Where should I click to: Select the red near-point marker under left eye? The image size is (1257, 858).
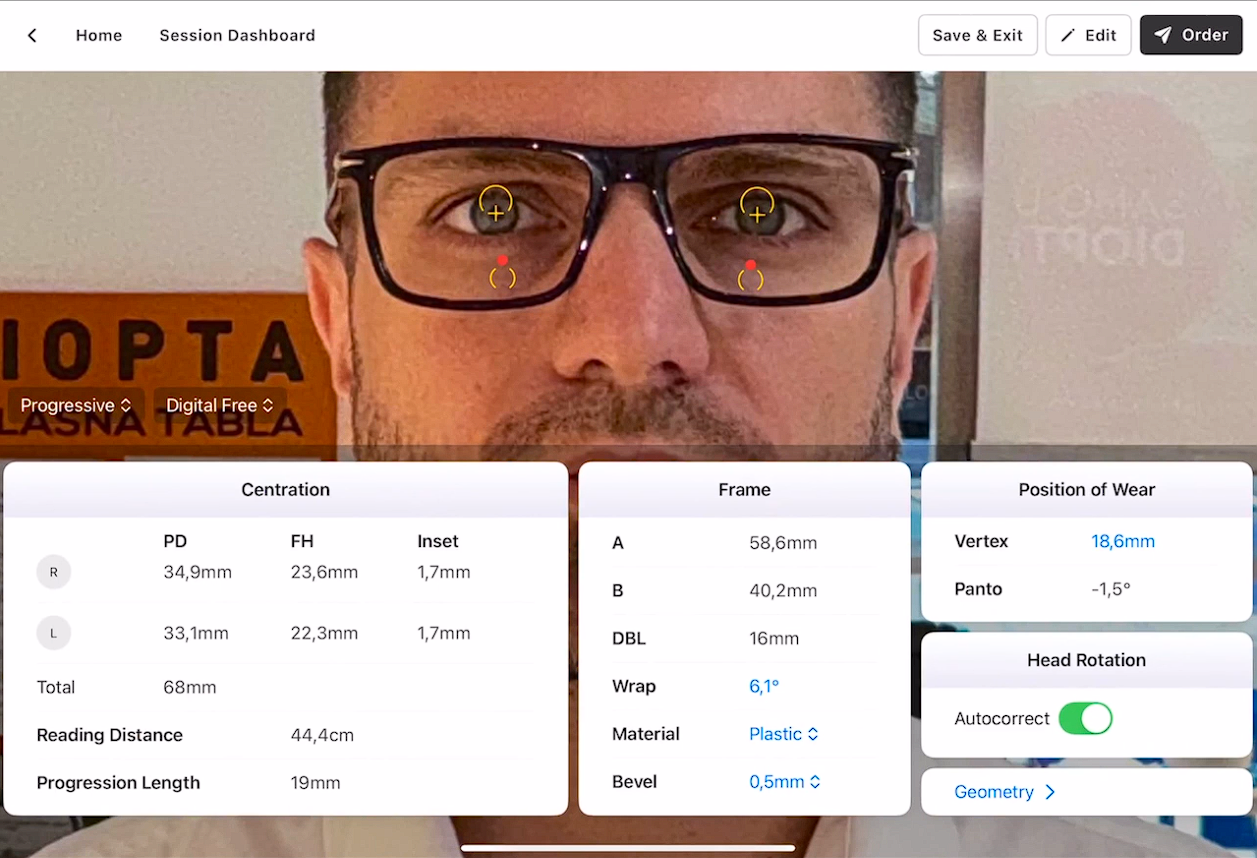coord(750,265)
